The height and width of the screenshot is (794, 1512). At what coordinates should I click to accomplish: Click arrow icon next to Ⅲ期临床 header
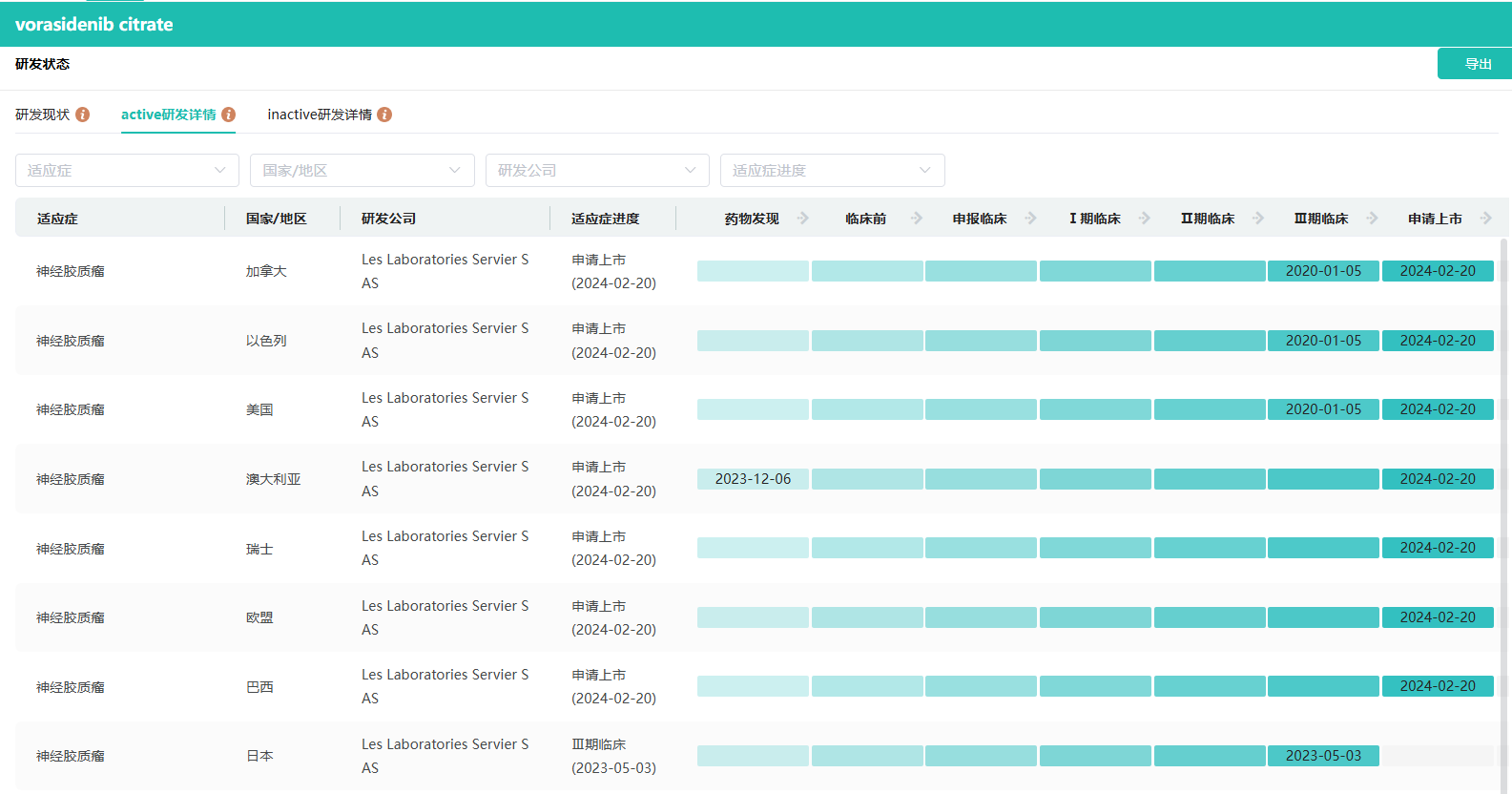(1373, 219)
